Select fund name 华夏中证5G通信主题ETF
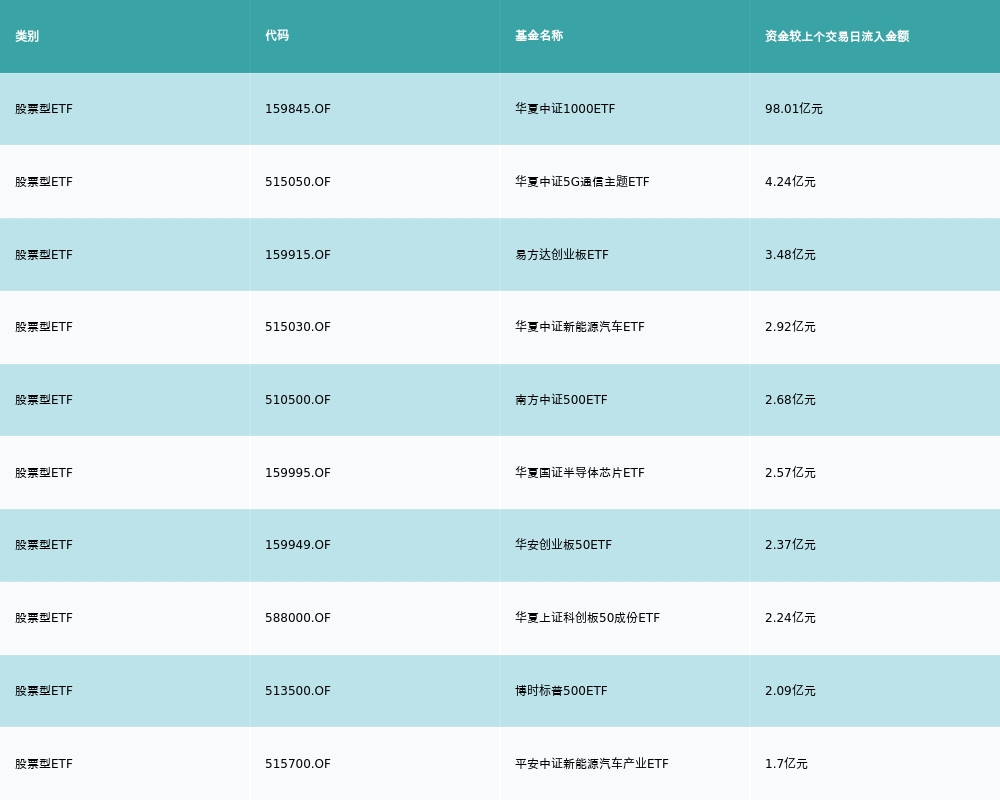Image resolution: width=1000 pixels, height=800 pixels. tap(582, 182)
